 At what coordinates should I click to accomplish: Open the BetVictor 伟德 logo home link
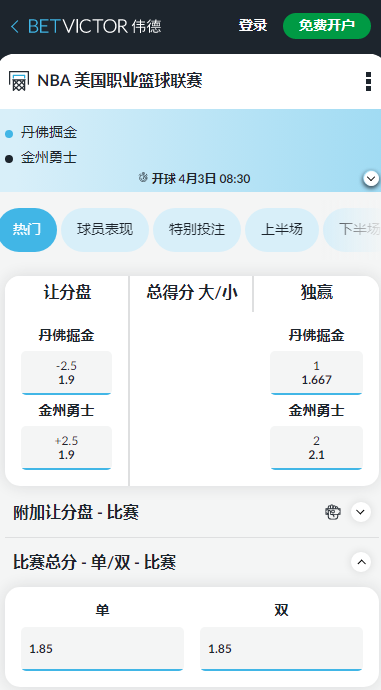pyautogui.click(x=95, y=26)
